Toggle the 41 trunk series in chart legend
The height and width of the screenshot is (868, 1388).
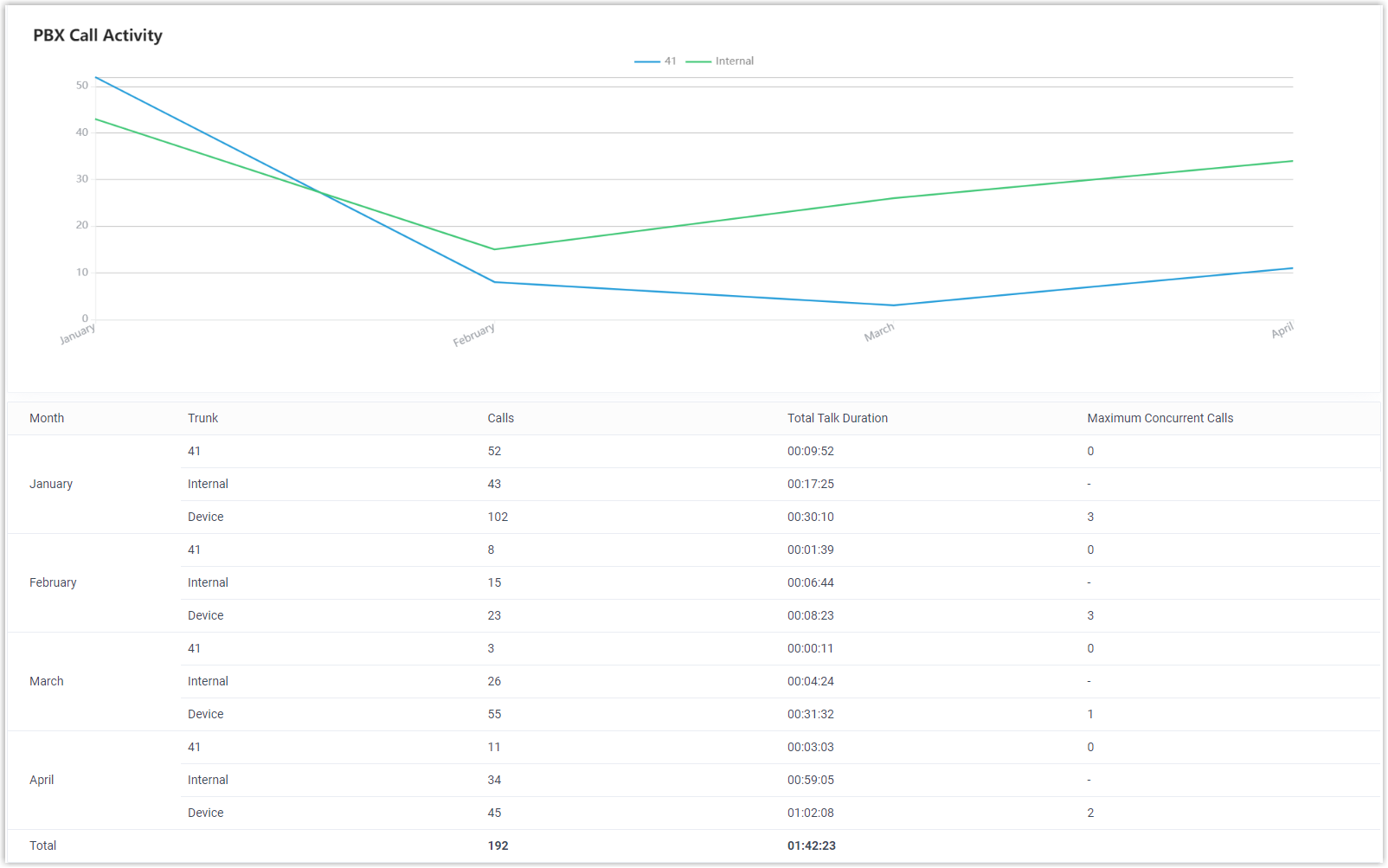[656, 61]
